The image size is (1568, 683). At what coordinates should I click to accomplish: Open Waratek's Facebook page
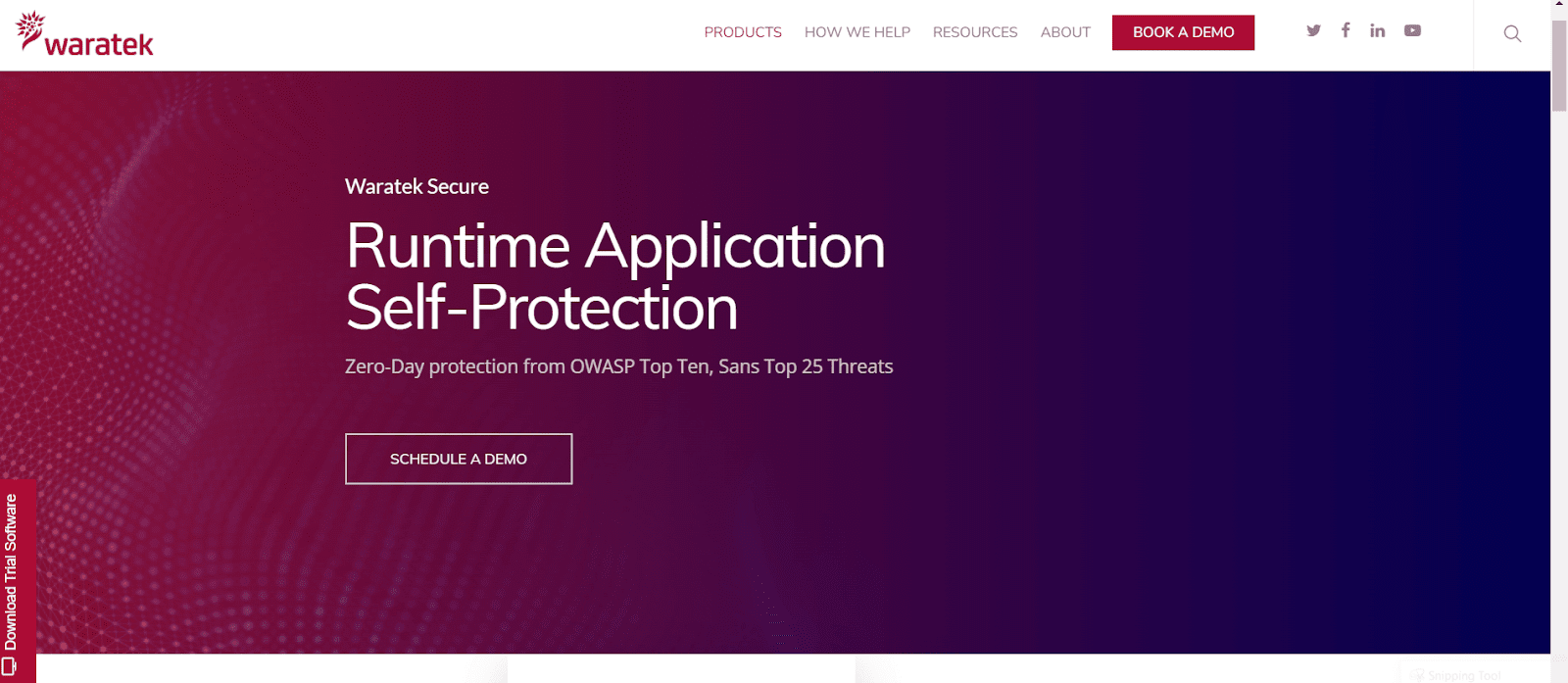pyautogui.click(x=1346, y=30)
